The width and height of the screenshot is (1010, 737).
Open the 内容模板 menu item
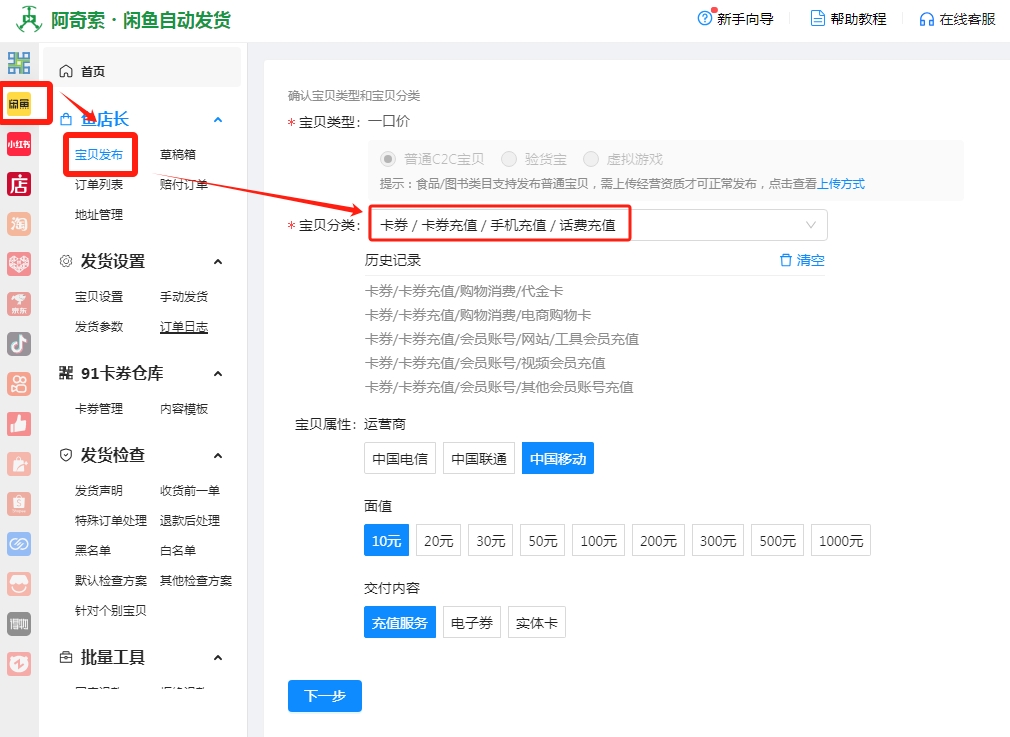184,408
